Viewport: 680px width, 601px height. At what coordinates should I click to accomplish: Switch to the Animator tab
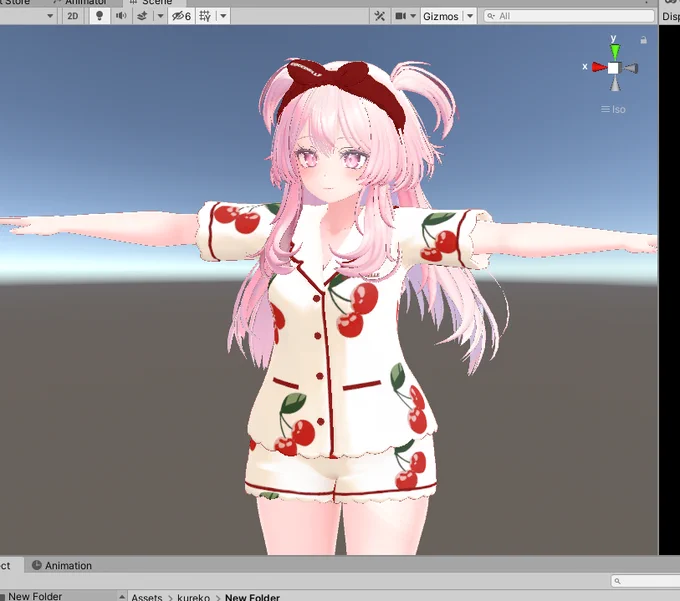pyautogui.click(x=82, y=2)
